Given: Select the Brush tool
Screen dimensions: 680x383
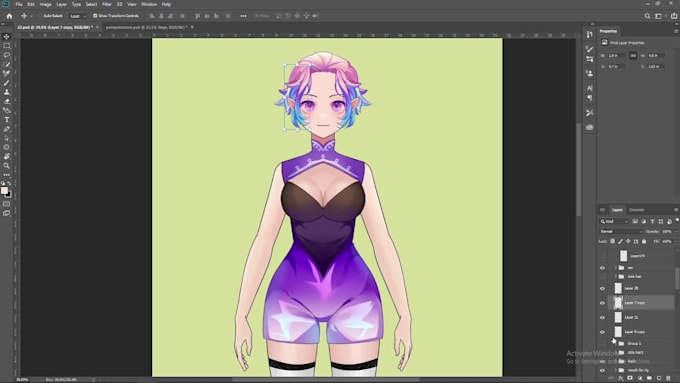Looking at the screenshot, I should pyautogui.click(x=7, y=83).
